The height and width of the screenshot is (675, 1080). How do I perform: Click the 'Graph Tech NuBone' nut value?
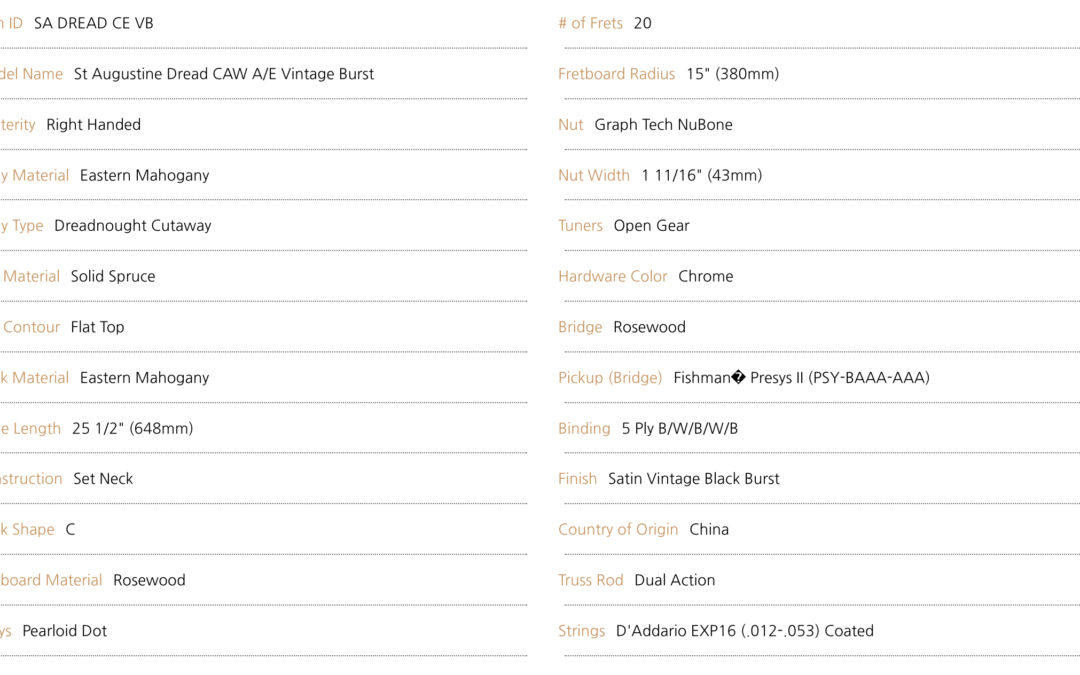pyautogui.click(x=663, y=125)
